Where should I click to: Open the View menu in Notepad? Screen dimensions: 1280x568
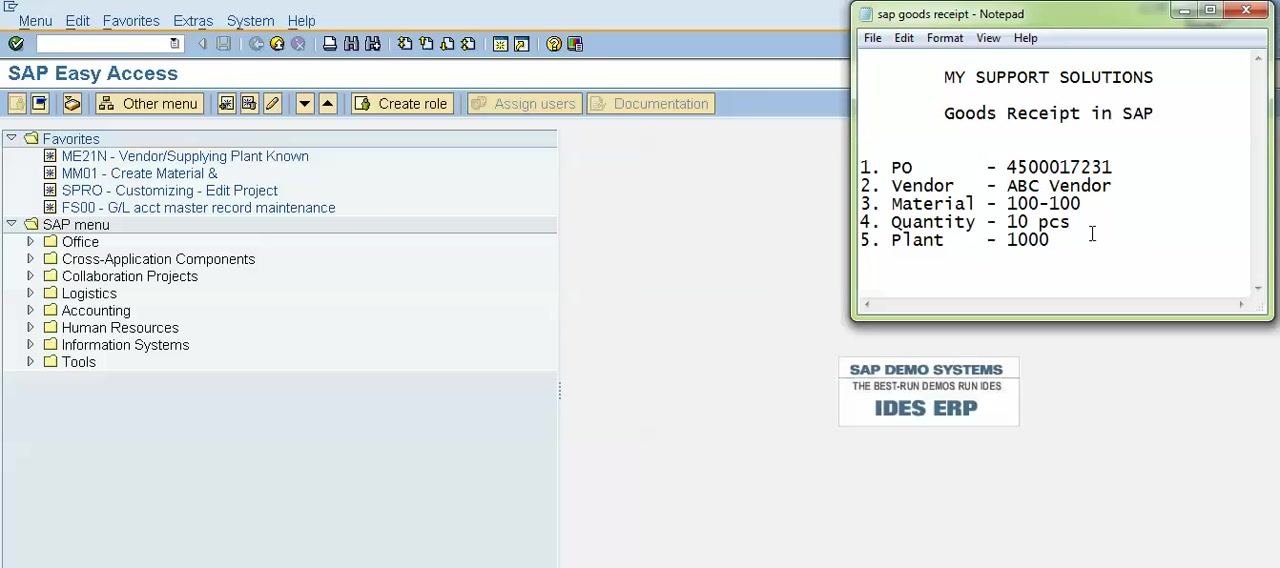tap(988, 38)
